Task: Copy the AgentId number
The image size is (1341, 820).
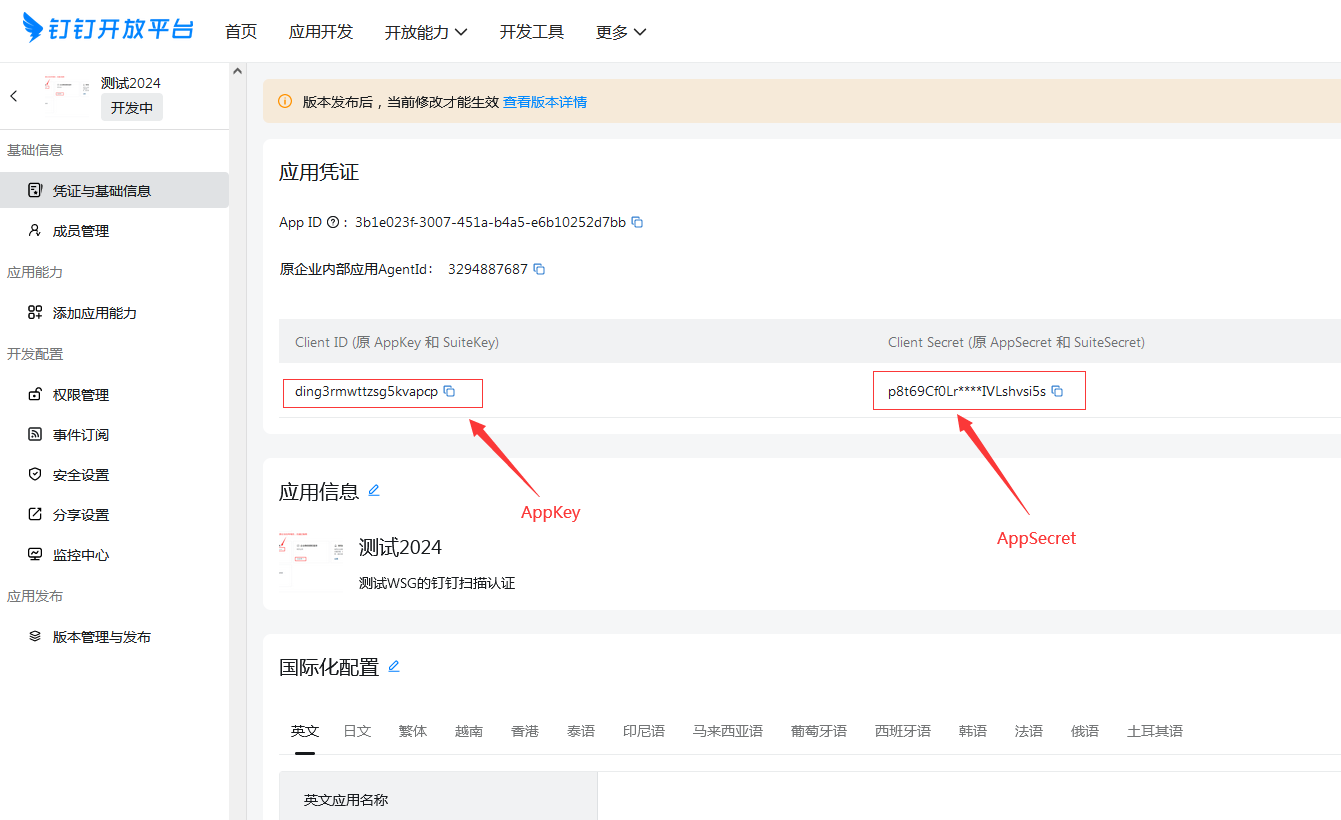Action: [539, 269]
